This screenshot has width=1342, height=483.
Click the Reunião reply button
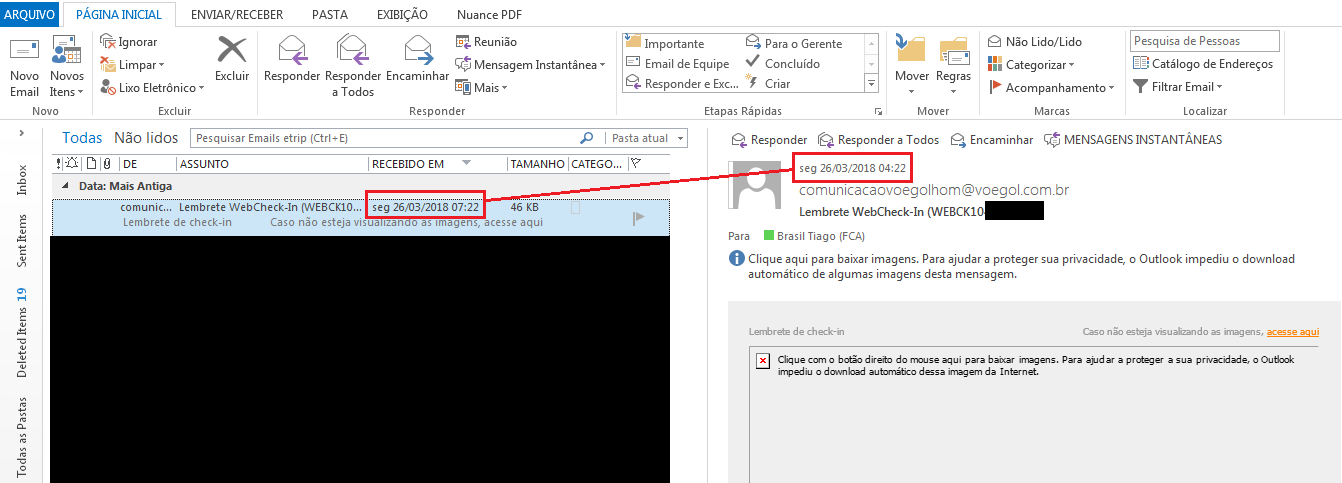tap(487, 41)
